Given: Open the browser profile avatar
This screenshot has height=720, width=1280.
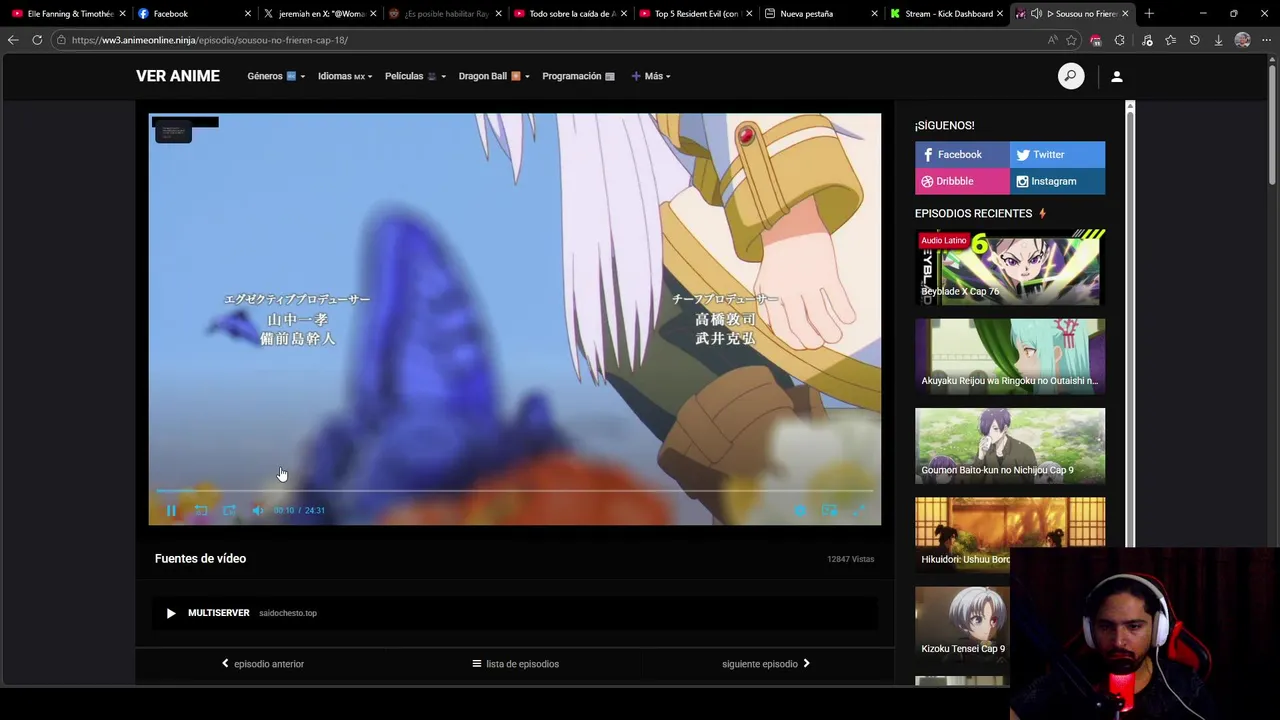Looking at the screenshot, I should pyautogui.click(x=1242, y=40).
